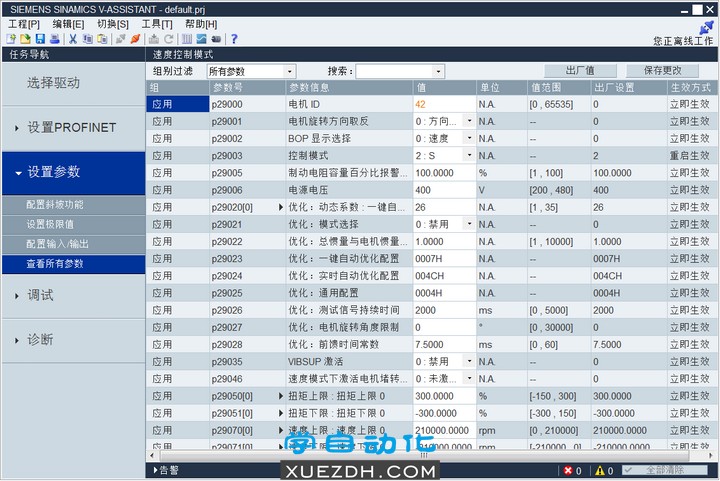
Task: Click the parameter list columns icon
Action: click(187, 39)
